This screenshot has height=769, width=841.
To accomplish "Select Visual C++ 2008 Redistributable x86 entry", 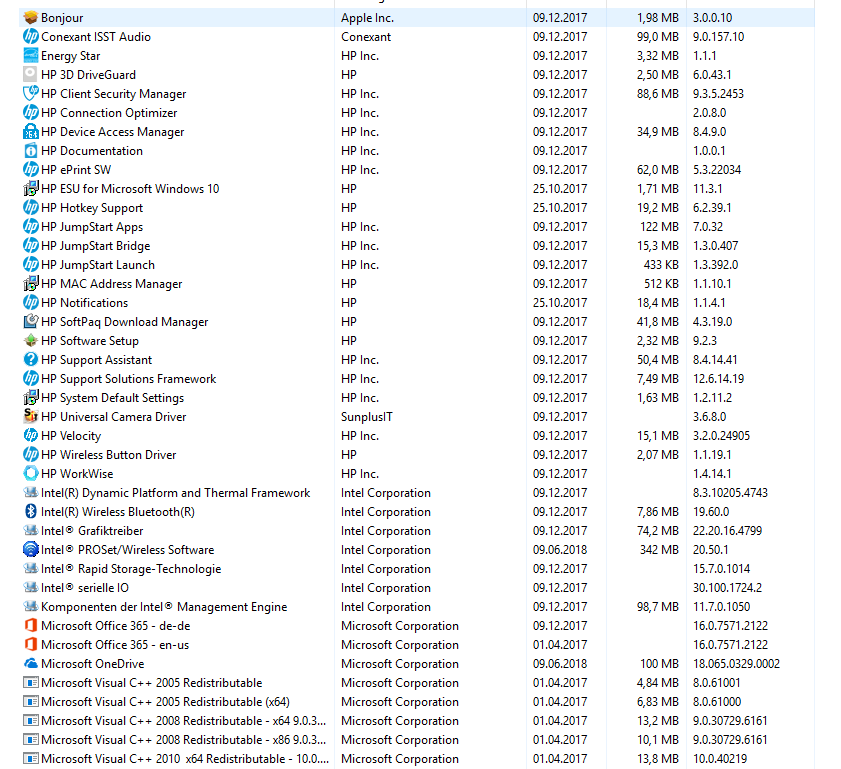I will (417, 740).
